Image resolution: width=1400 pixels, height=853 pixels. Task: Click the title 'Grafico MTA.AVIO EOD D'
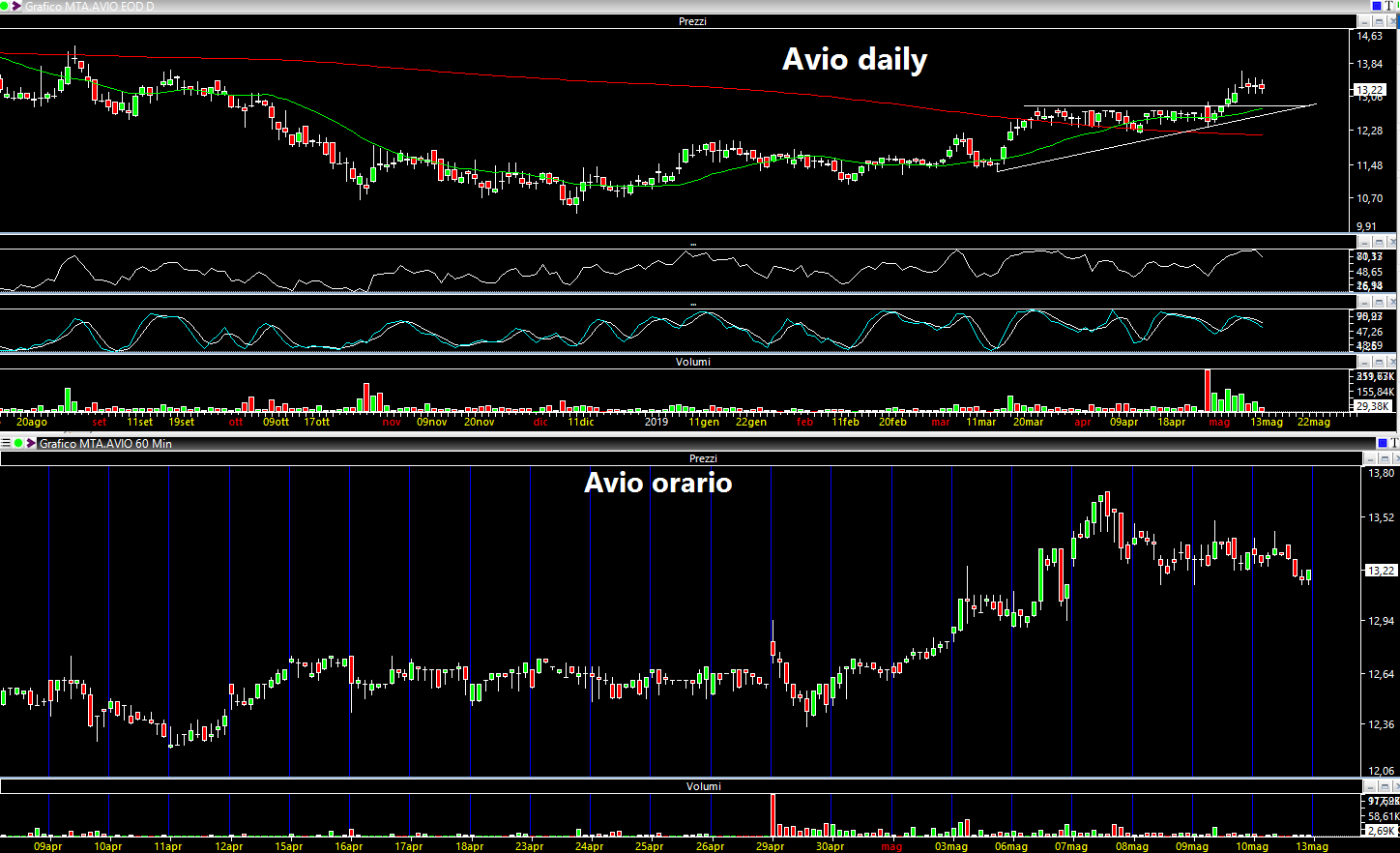89,7
